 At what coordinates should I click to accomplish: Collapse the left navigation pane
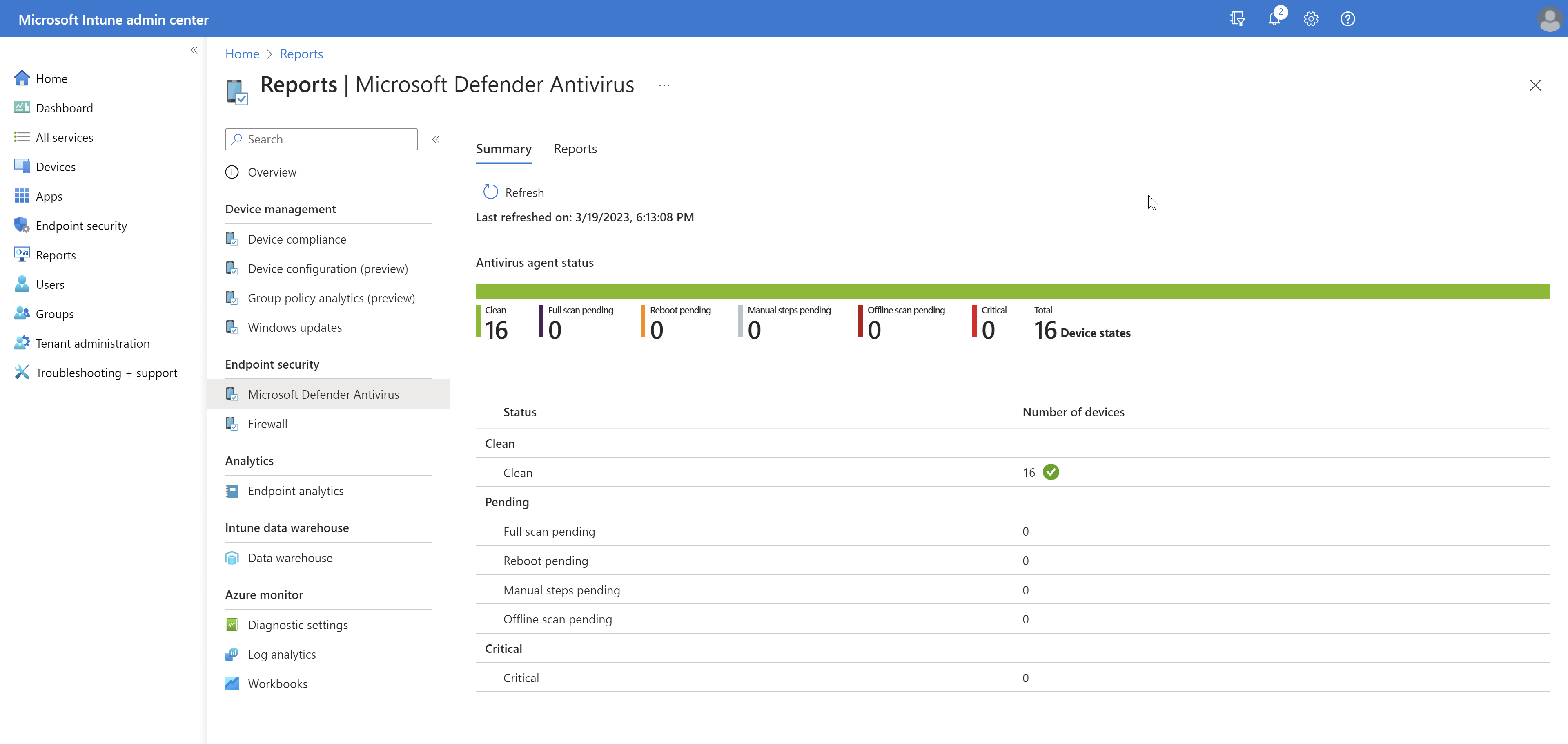(194, 50)
